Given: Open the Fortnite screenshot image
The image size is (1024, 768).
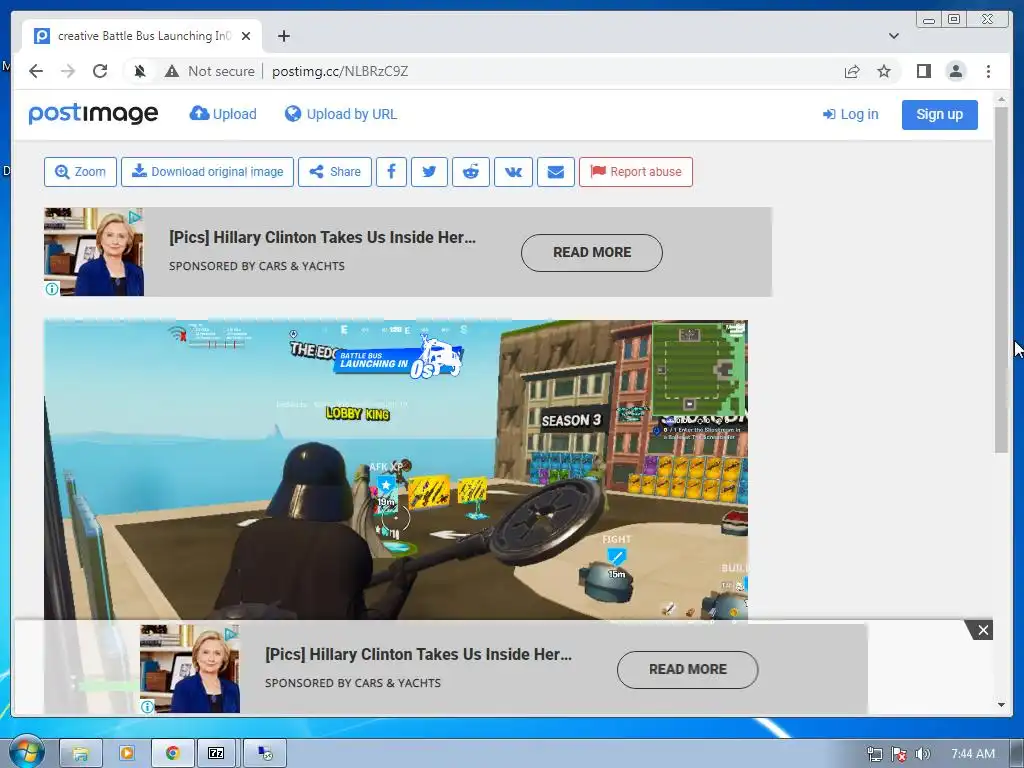Looking at the screenshot, I should [x=396, y=470].
